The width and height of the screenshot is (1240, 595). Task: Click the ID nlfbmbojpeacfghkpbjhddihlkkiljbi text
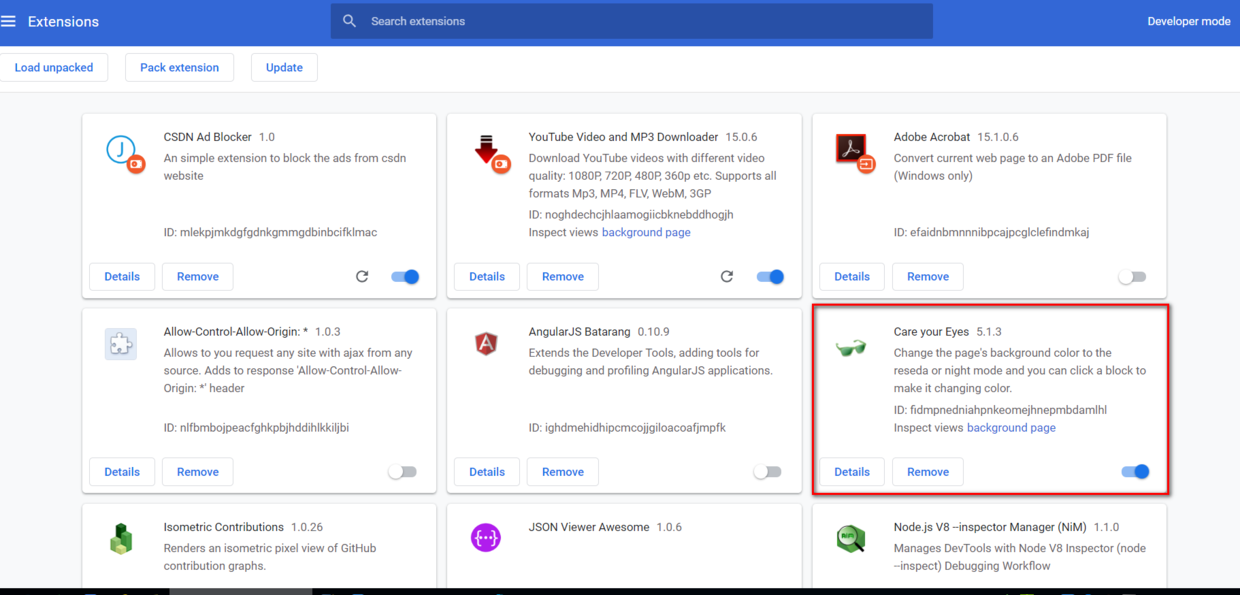pyautogui.click(x=256, y=428)
